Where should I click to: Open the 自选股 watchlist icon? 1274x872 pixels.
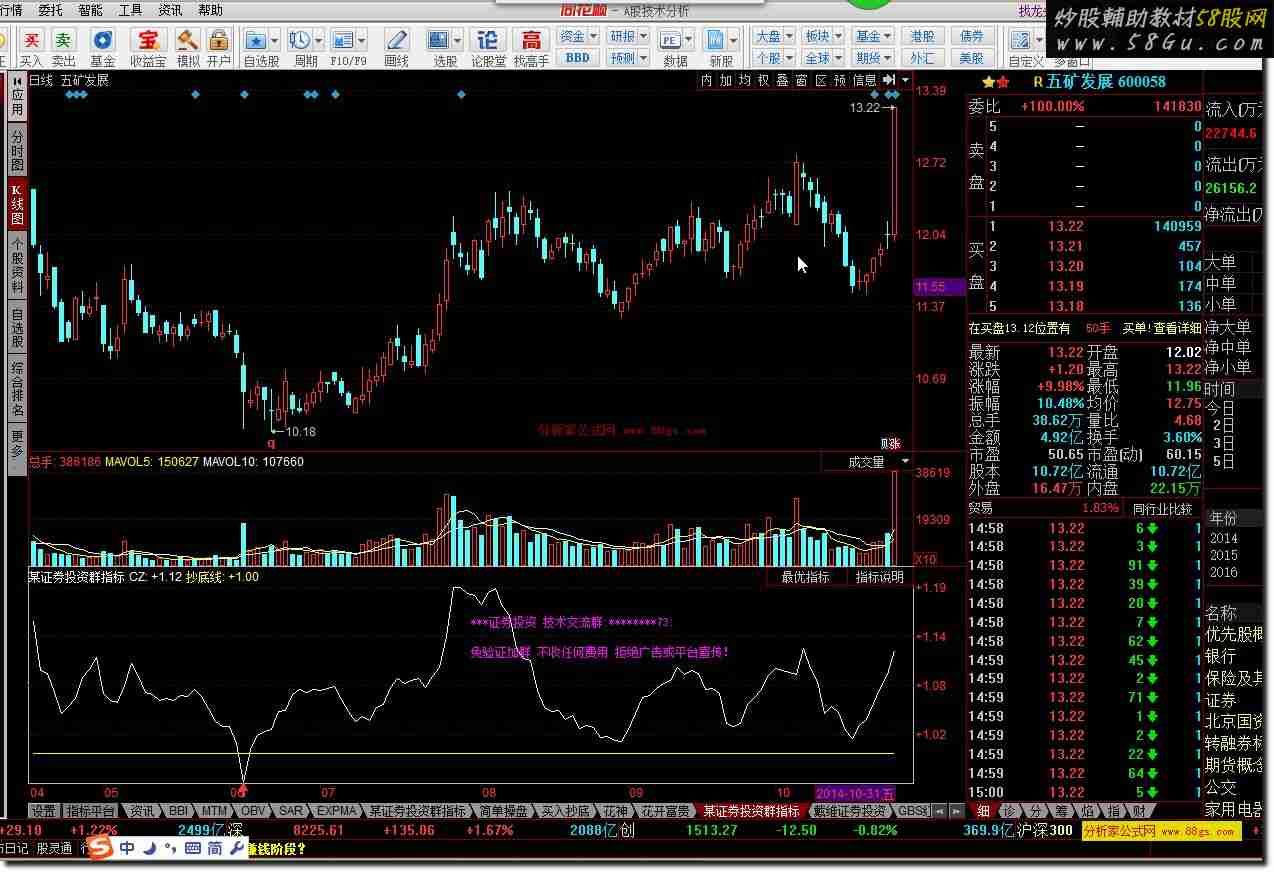point(256,40)
